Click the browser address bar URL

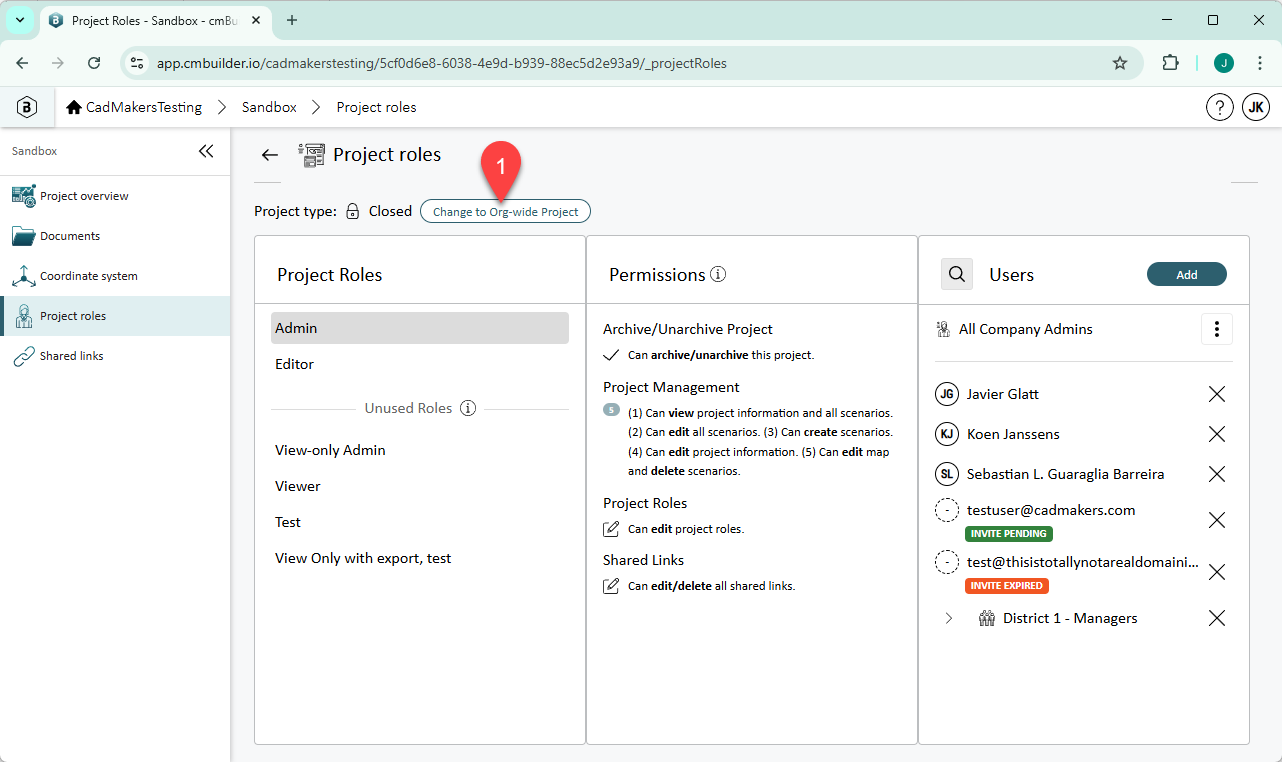pyautogui.click(x=441, y=63)
